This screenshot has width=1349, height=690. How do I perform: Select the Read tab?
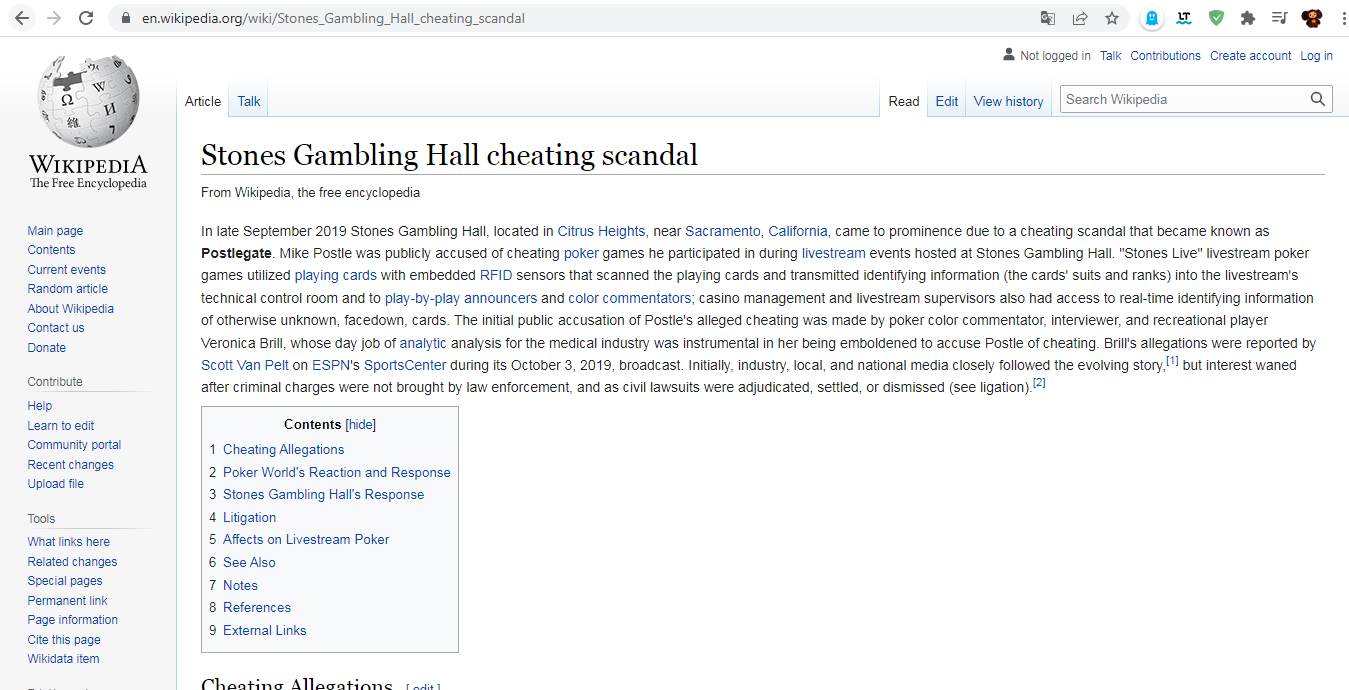coord(904,101)
